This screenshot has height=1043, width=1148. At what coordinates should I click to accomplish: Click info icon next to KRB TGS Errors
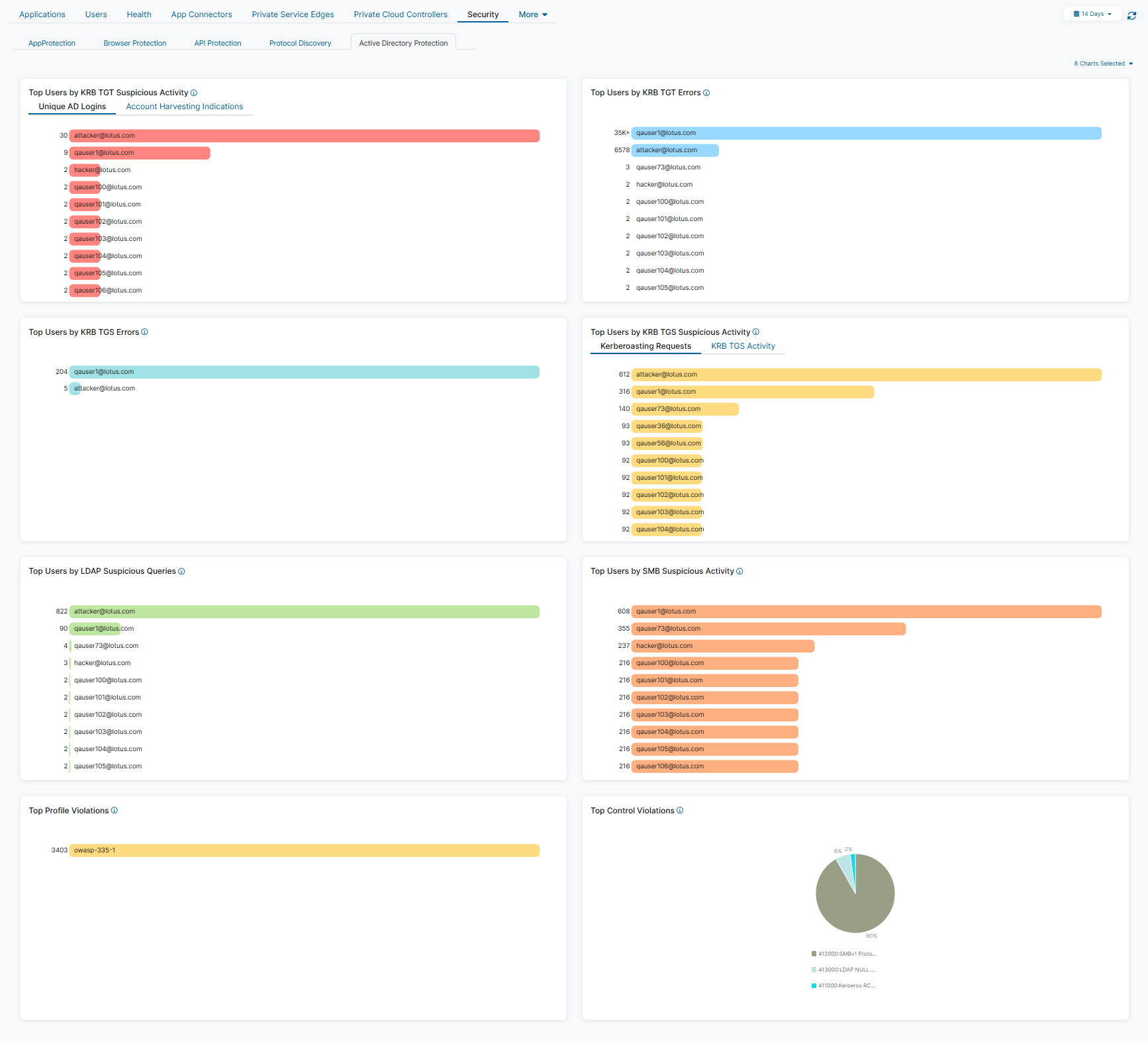145,332
